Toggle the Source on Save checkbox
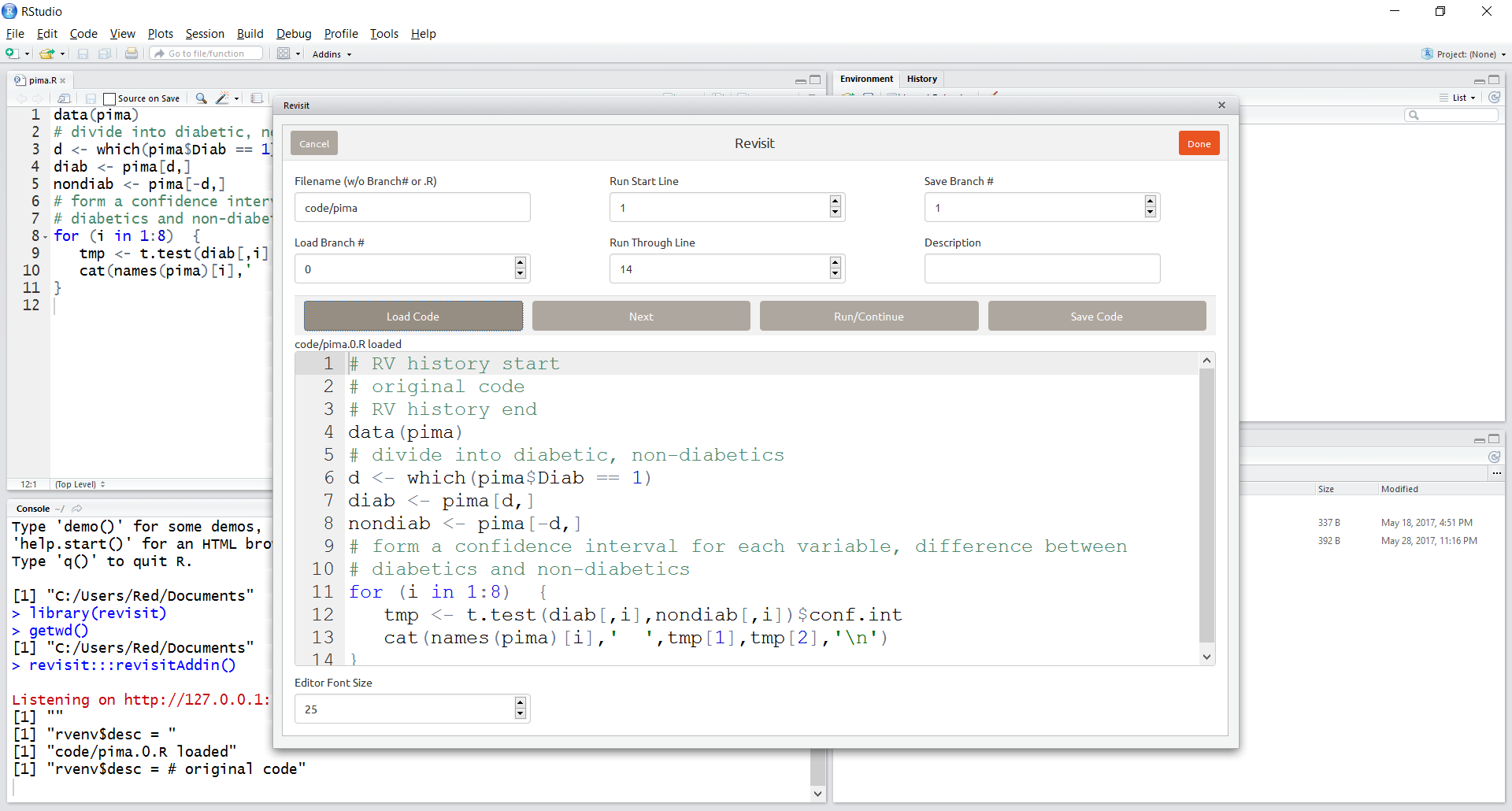Screen dimensions: 1512x811 pos(110,98)
